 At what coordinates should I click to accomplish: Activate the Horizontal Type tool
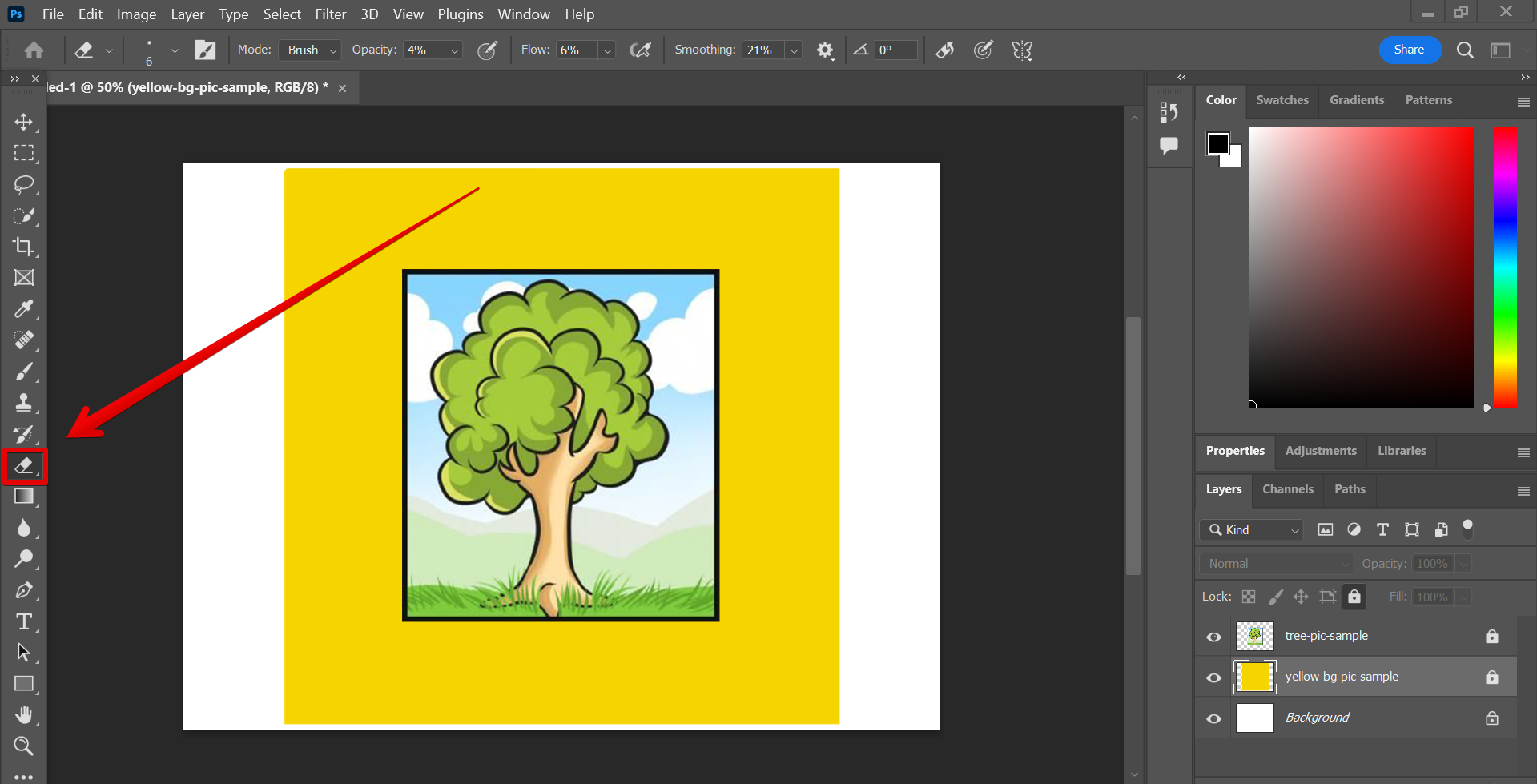tap(24, 621)
